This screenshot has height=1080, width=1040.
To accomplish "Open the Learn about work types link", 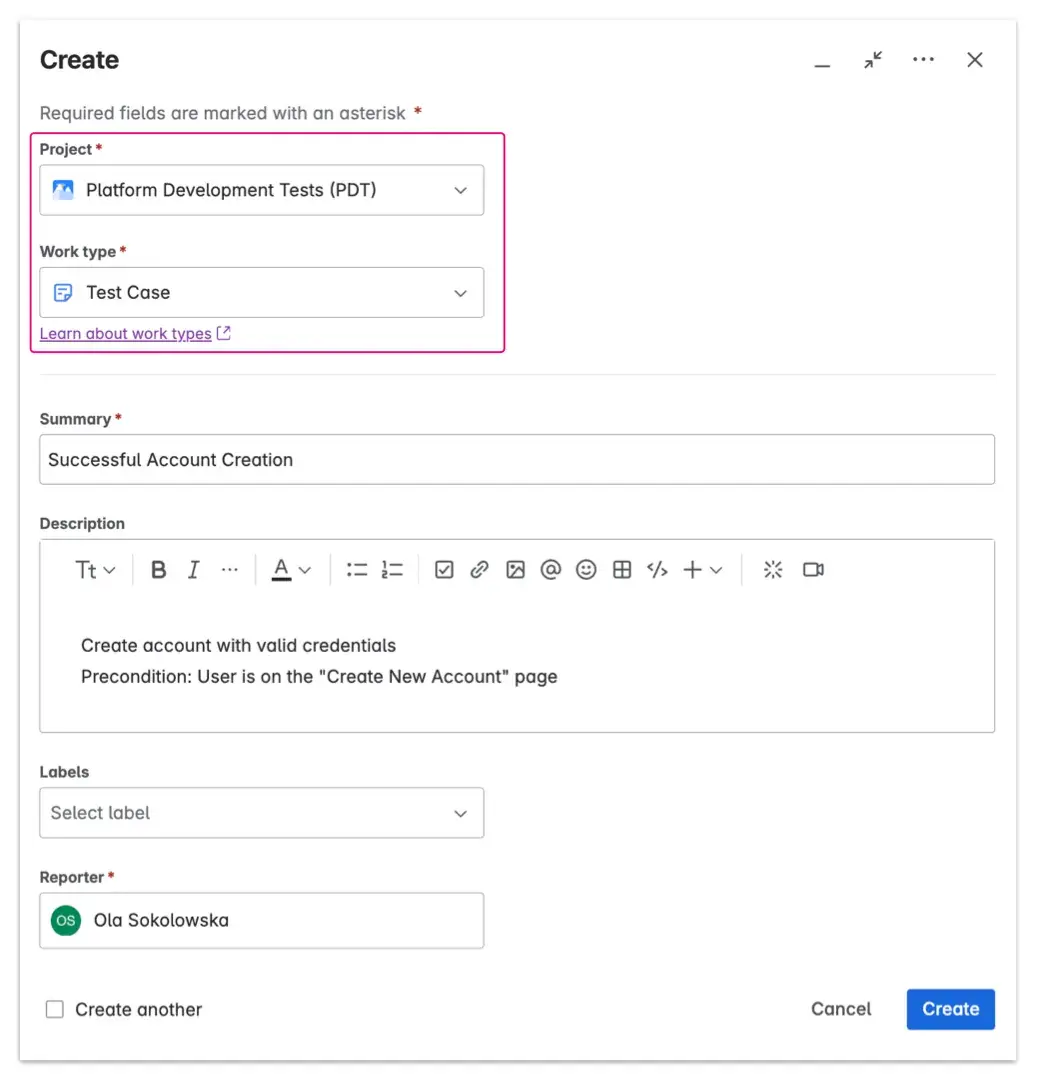I will (x=125, y=333).
